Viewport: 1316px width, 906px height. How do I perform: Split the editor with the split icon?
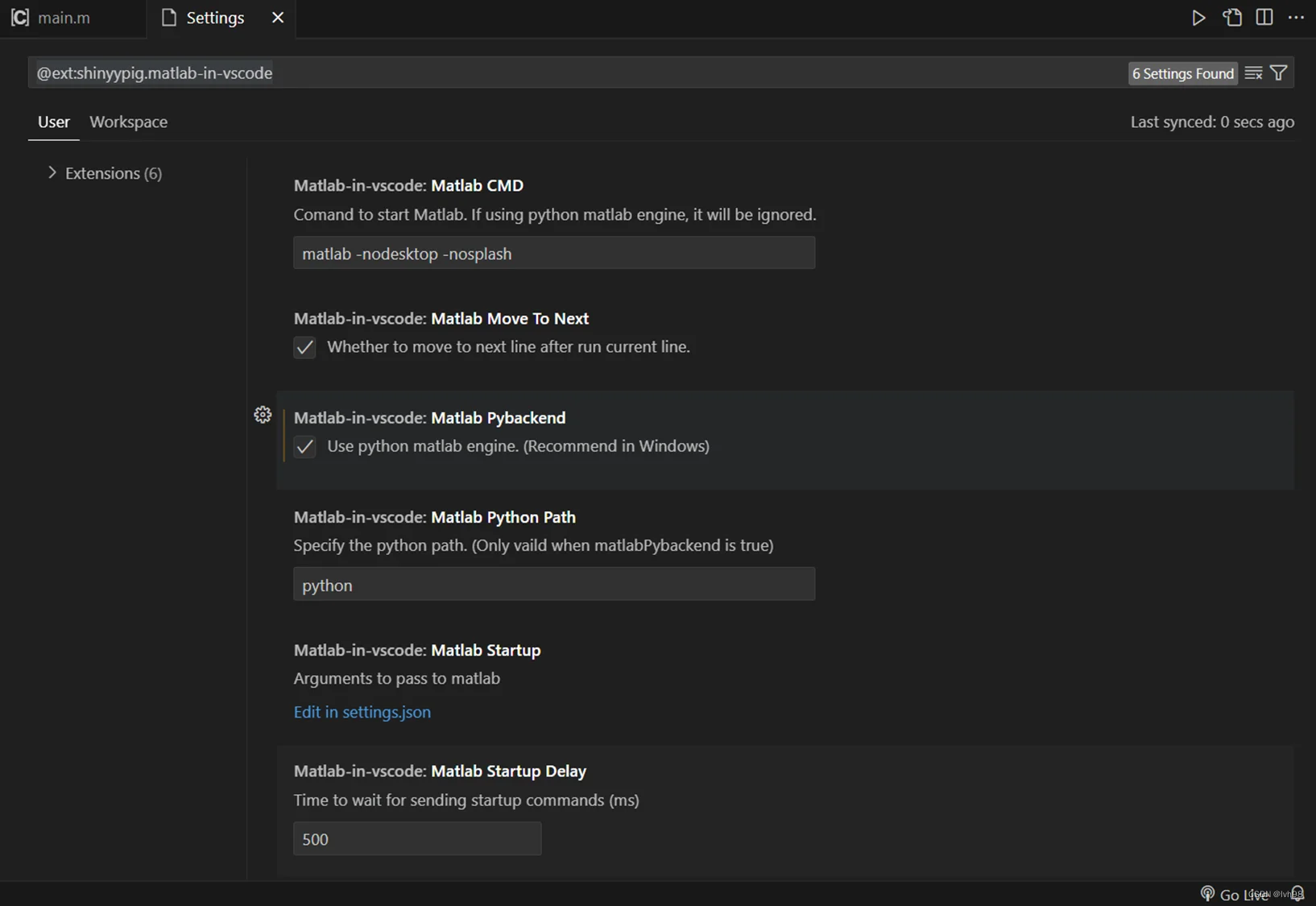point(1264,18)
